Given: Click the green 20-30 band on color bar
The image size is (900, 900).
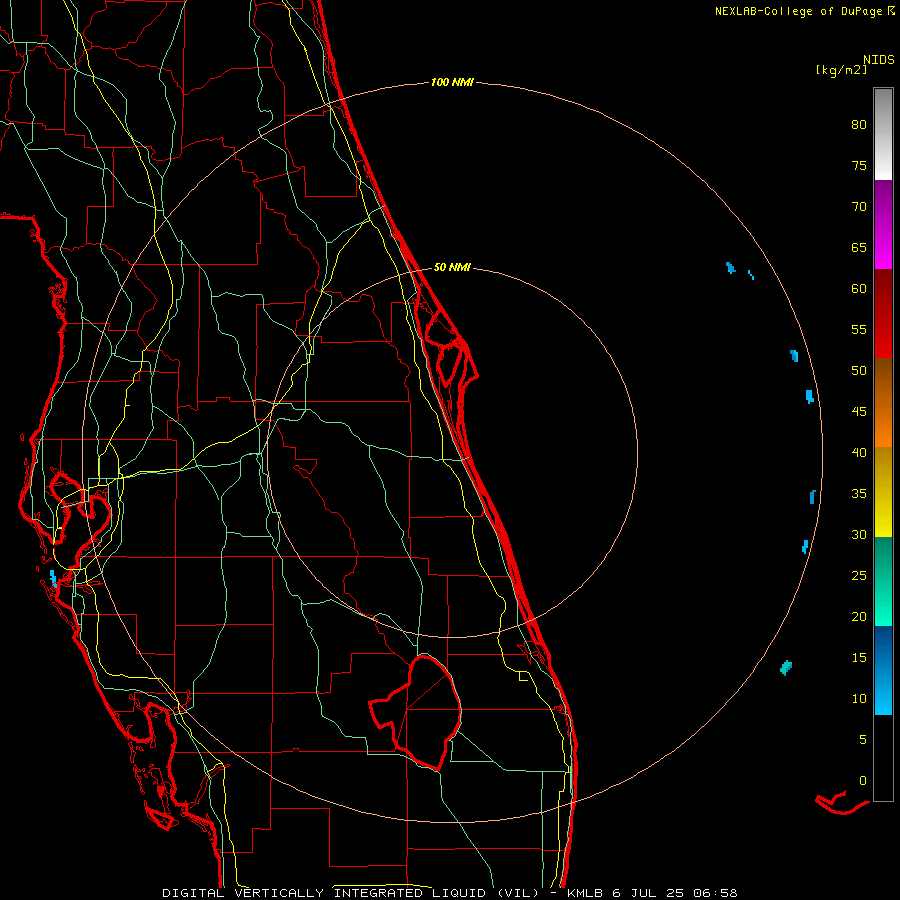Looking at the screenshot, I should (x=883, y=581).
